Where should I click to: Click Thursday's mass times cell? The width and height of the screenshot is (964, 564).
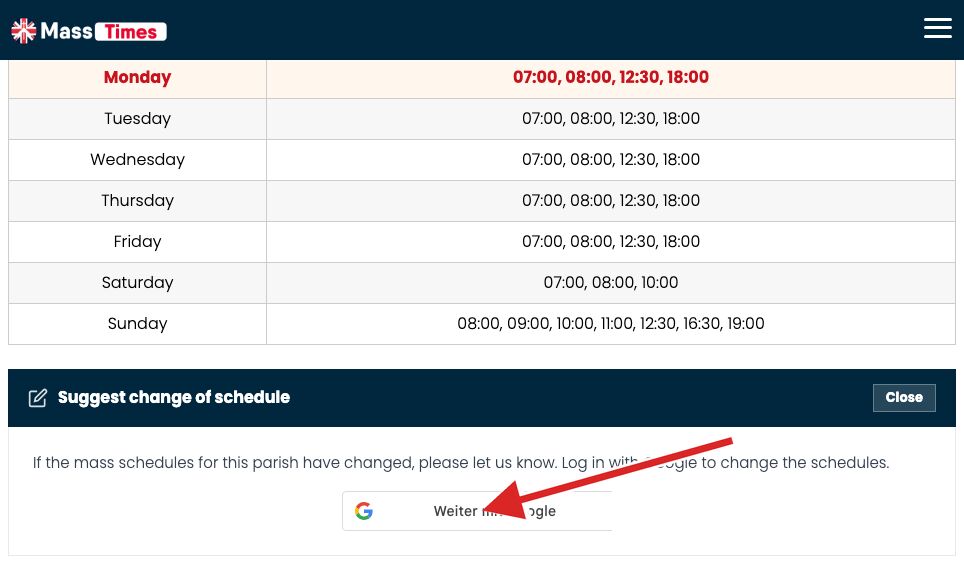610,201
